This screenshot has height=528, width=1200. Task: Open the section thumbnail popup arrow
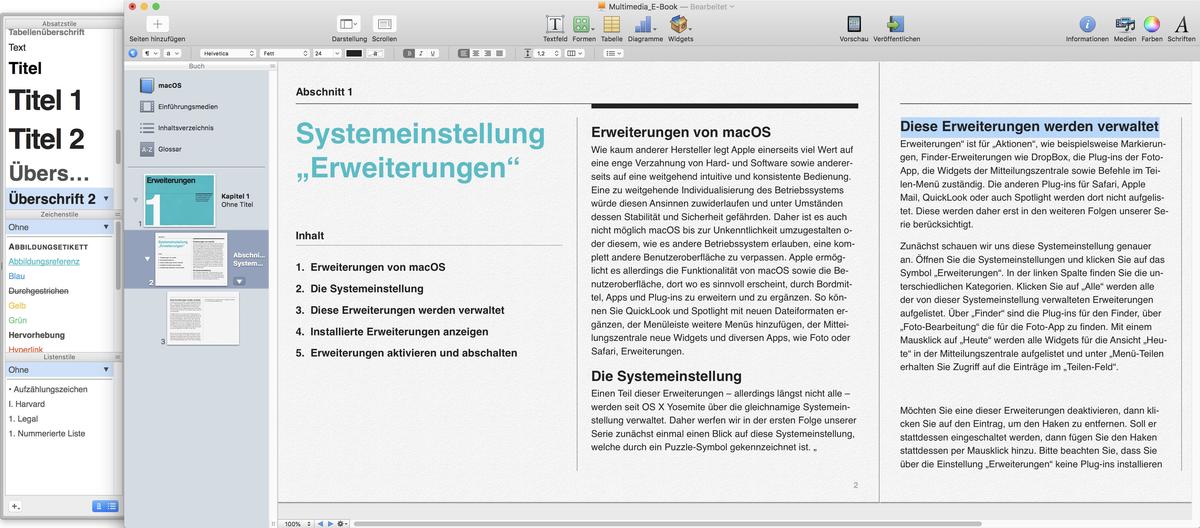(x=239, y=281)
